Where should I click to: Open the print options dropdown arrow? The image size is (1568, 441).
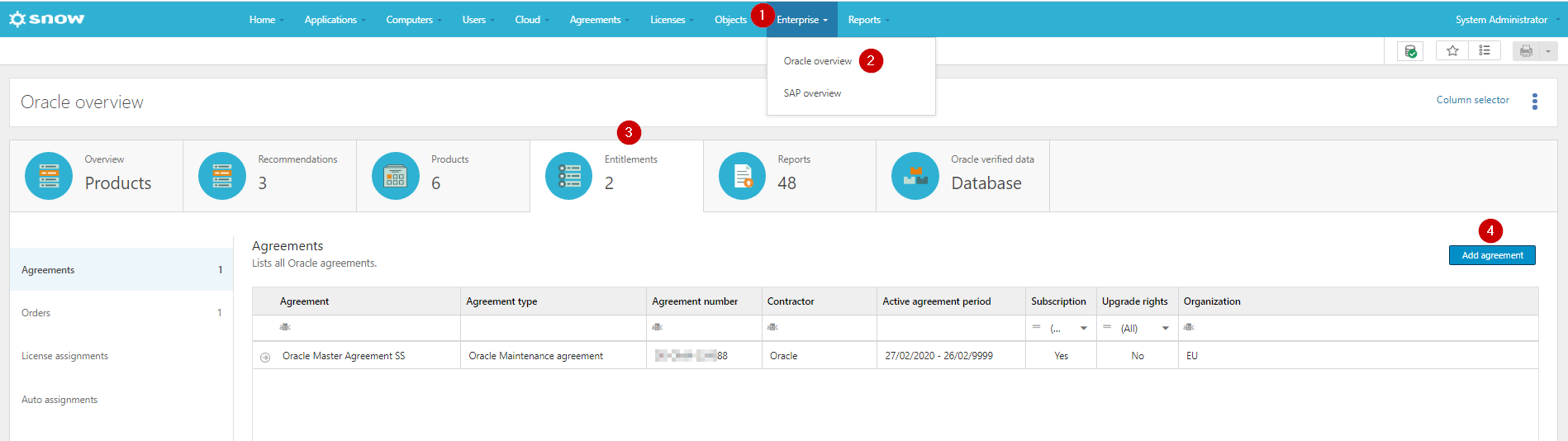[1548, 51]
